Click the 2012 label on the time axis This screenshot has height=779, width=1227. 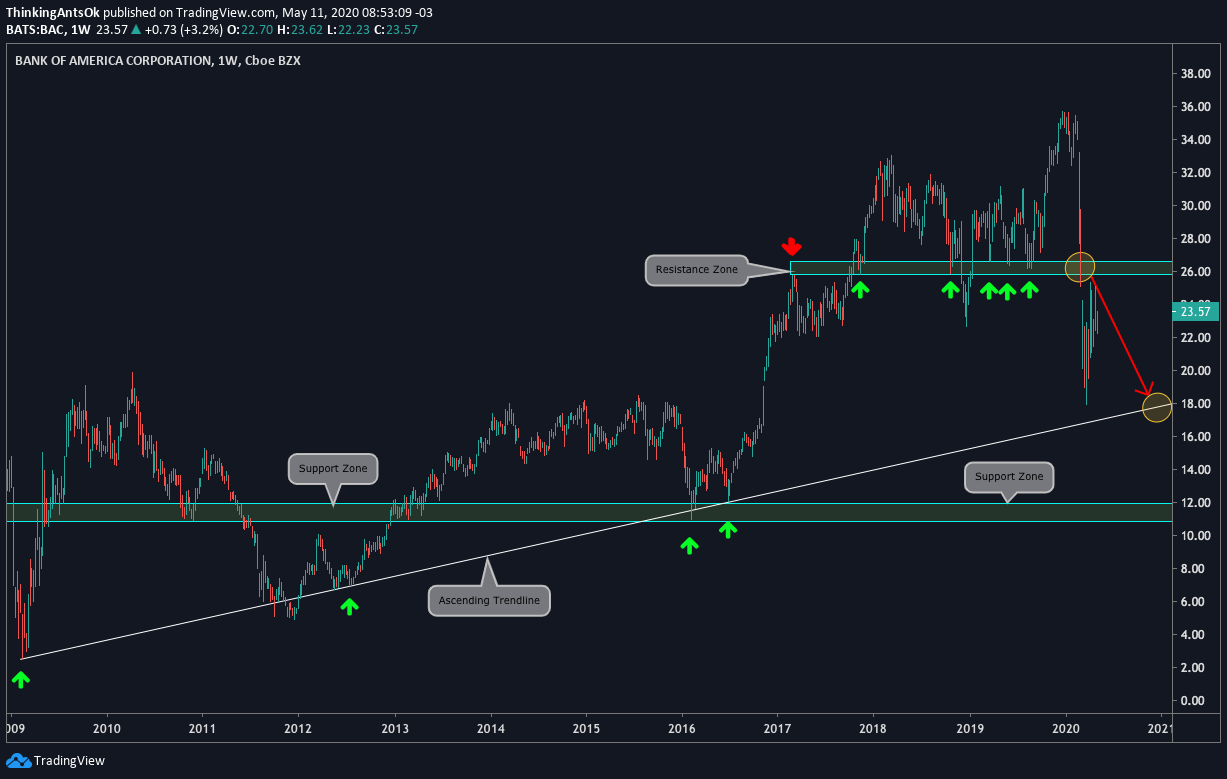coord(299,728)
